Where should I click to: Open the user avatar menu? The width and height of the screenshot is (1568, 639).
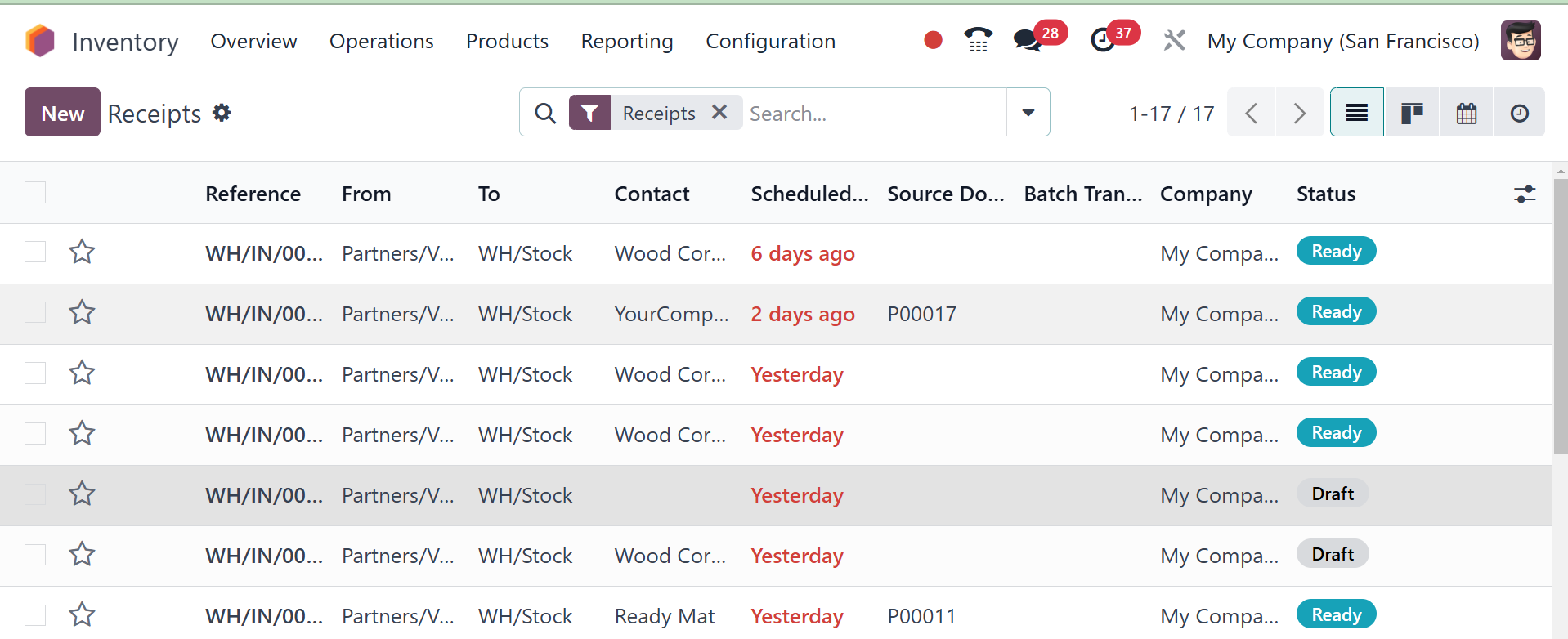[1521, 41]
